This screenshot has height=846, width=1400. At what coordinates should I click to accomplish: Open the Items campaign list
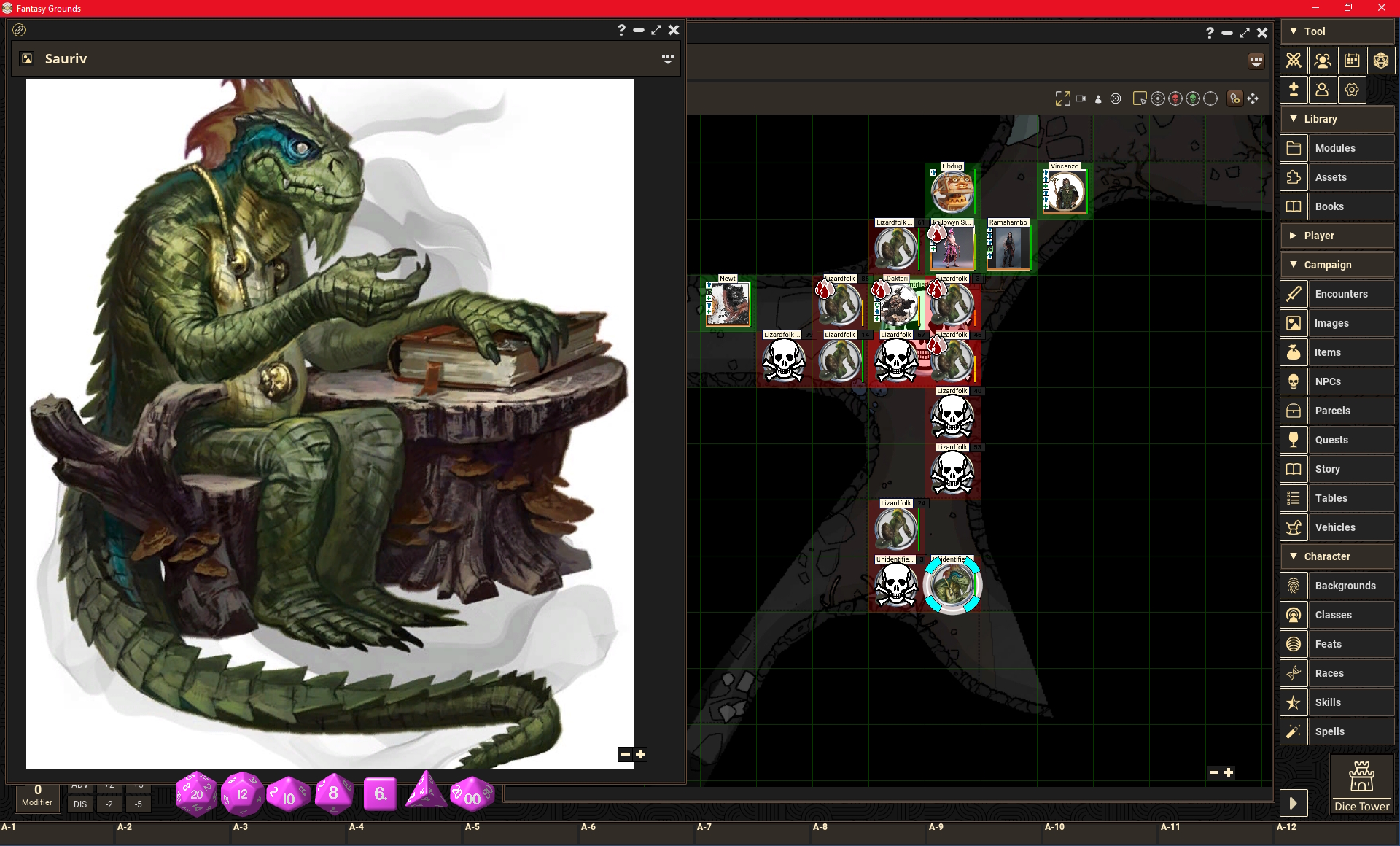pyautogui.click(x=1337, y=352)
